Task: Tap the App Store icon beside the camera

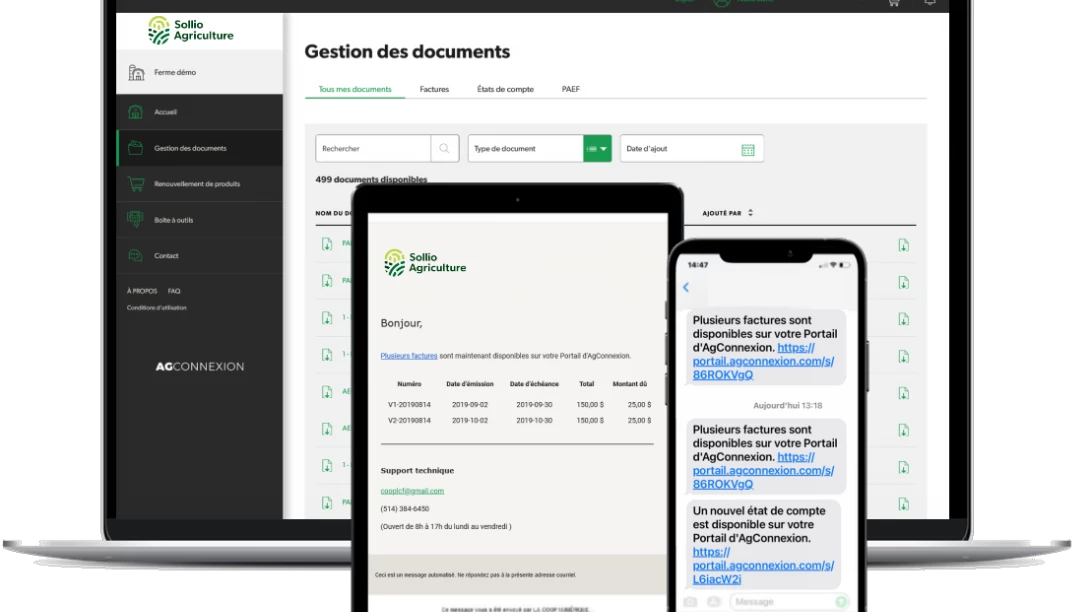Action: tap(714, 602)
